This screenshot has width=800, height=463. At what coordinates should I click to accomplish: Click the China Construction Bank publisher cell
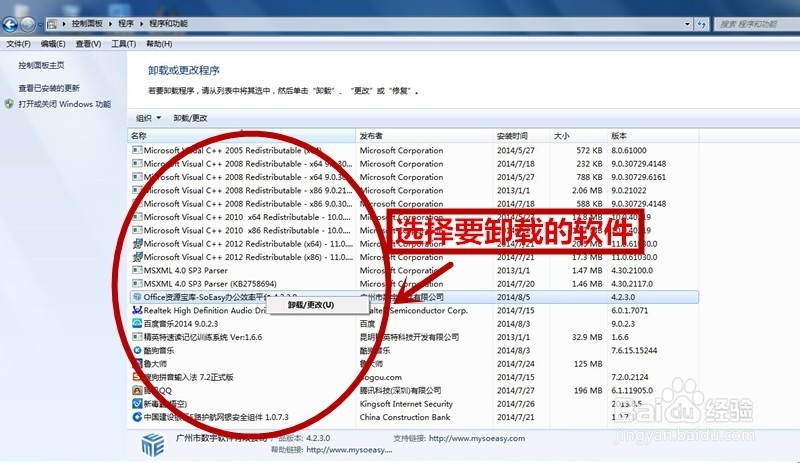[x=405, y=417]
